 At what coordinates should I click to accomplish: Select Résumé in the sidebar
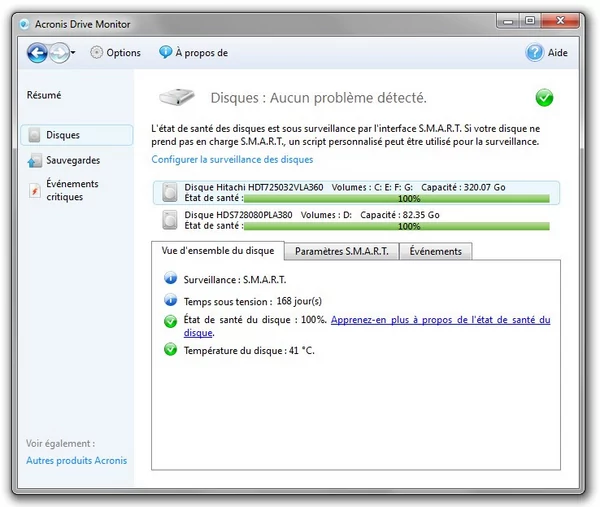click(44, 95)
